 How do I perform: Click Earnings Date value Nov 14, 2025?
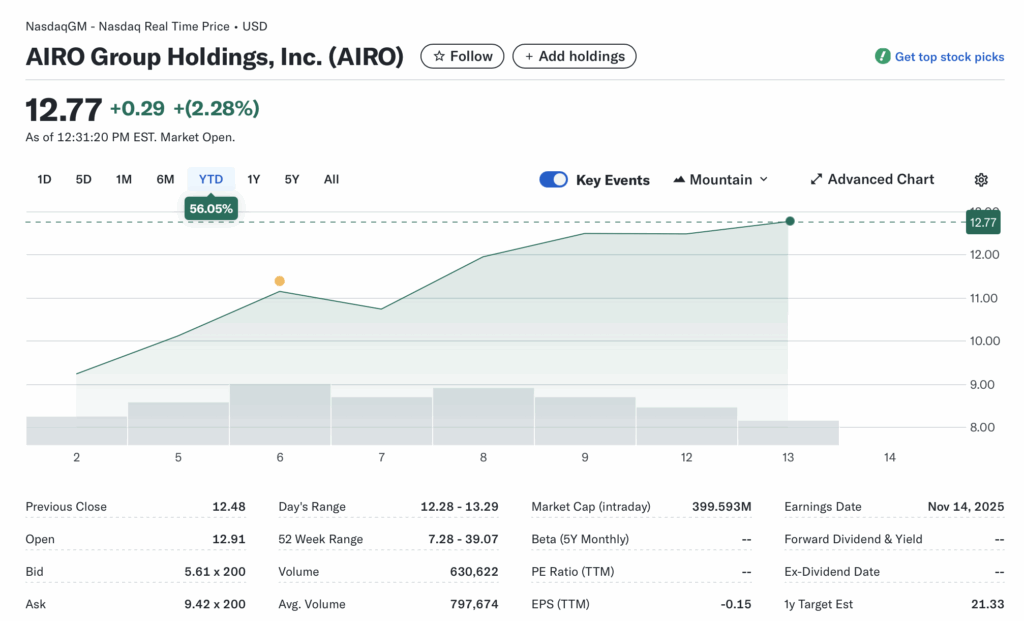click(966, 507)
